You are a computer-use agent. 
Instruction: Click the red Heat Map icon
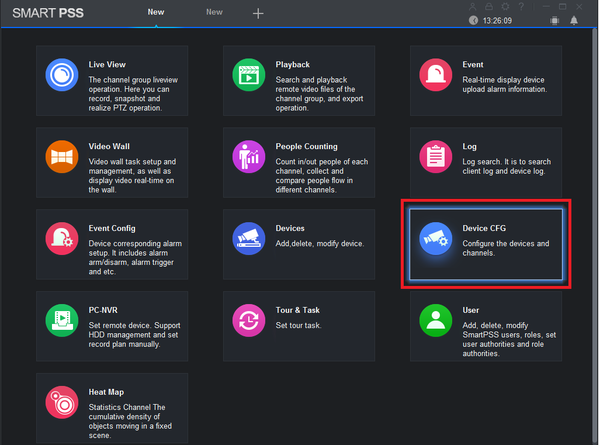tap(62, 402)
